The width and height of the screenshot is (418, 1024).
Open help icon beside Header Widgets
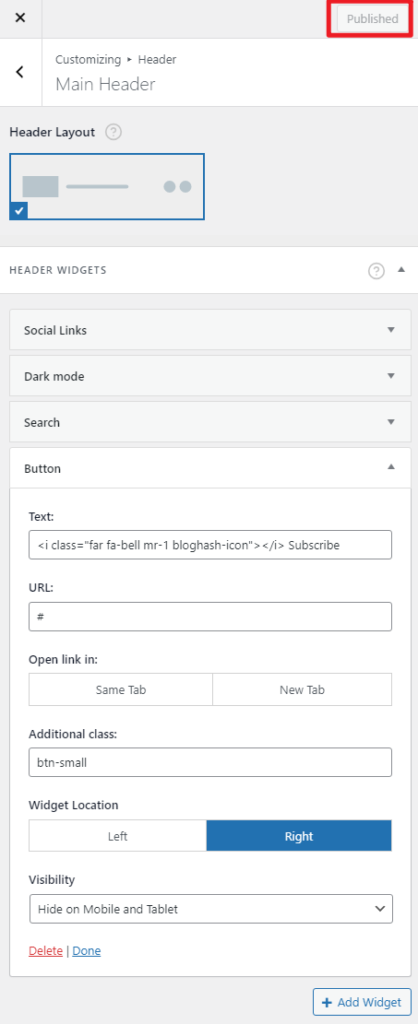point(376,270)
